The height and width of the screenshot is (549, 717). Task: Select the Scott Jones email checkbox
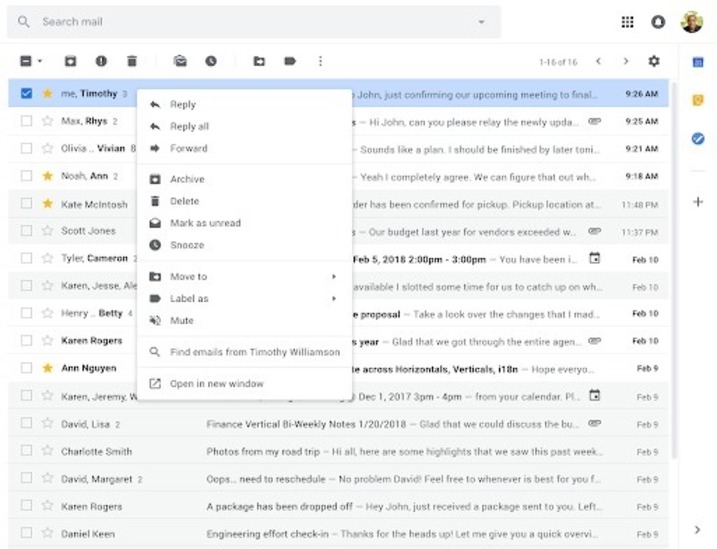[27, 231]
